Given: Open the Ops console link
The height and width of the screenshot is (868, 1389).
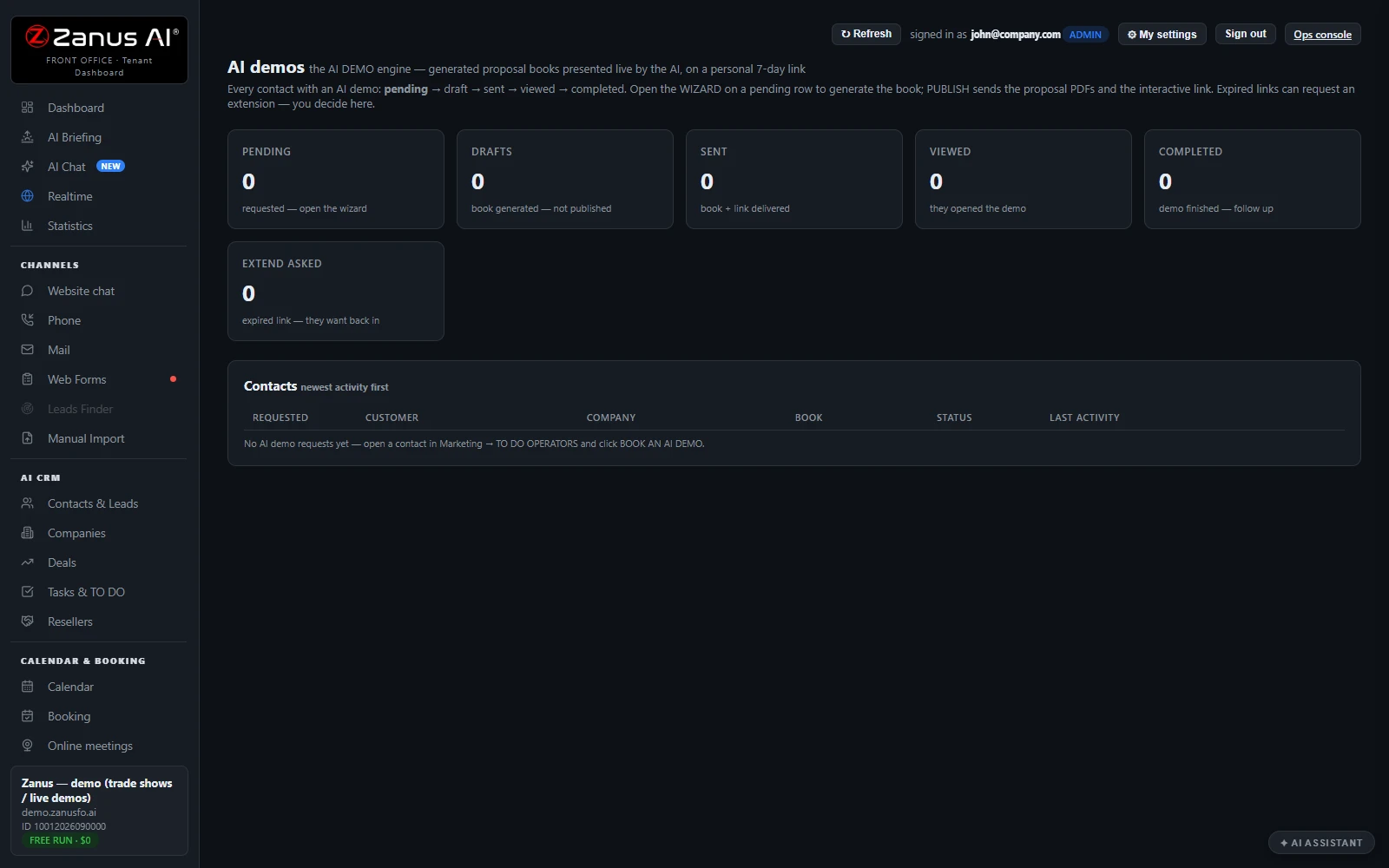Looking at the screenshot, I should [1322, 35].
